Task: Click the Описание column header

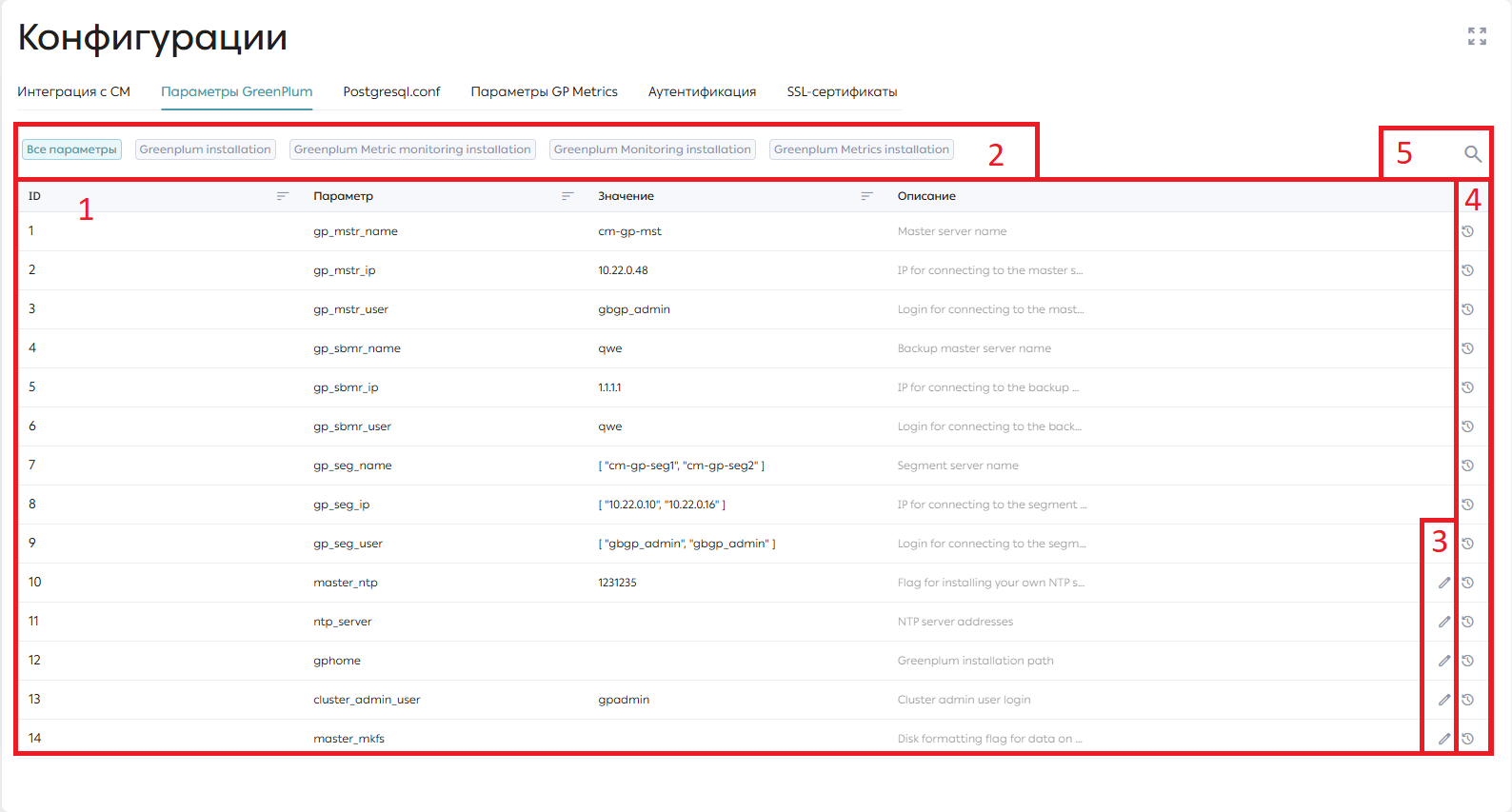Action: pyautogui.click(x=926, y=196)
